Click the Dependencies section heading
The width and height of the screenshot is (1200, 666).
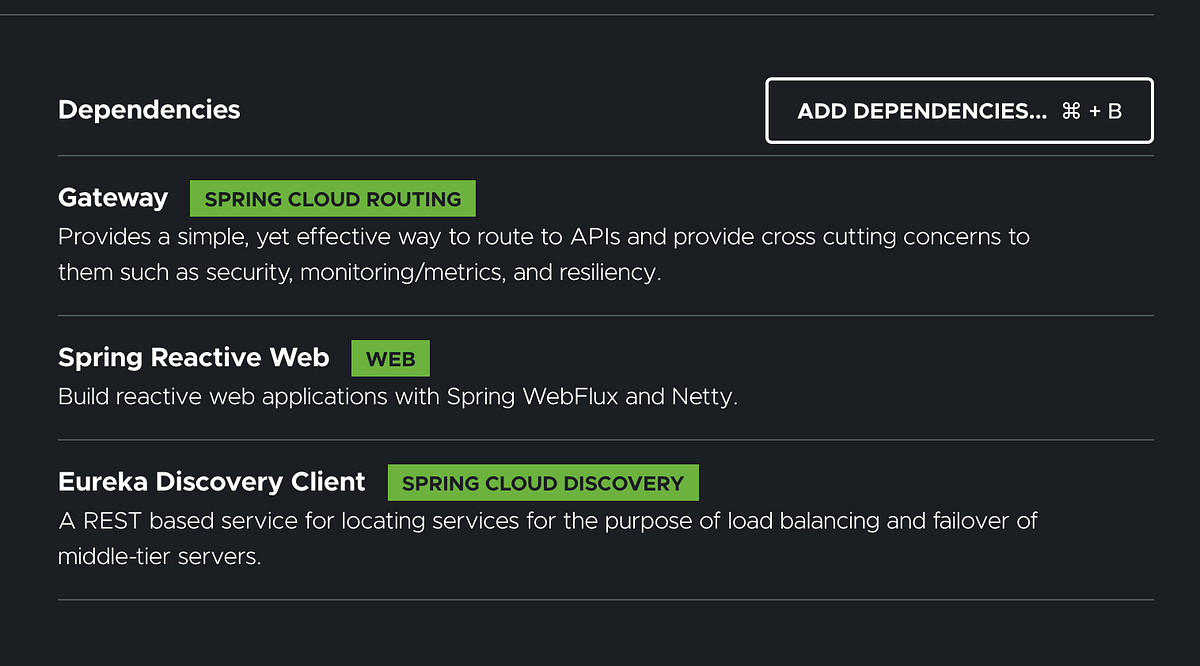(x=148, y=109)
